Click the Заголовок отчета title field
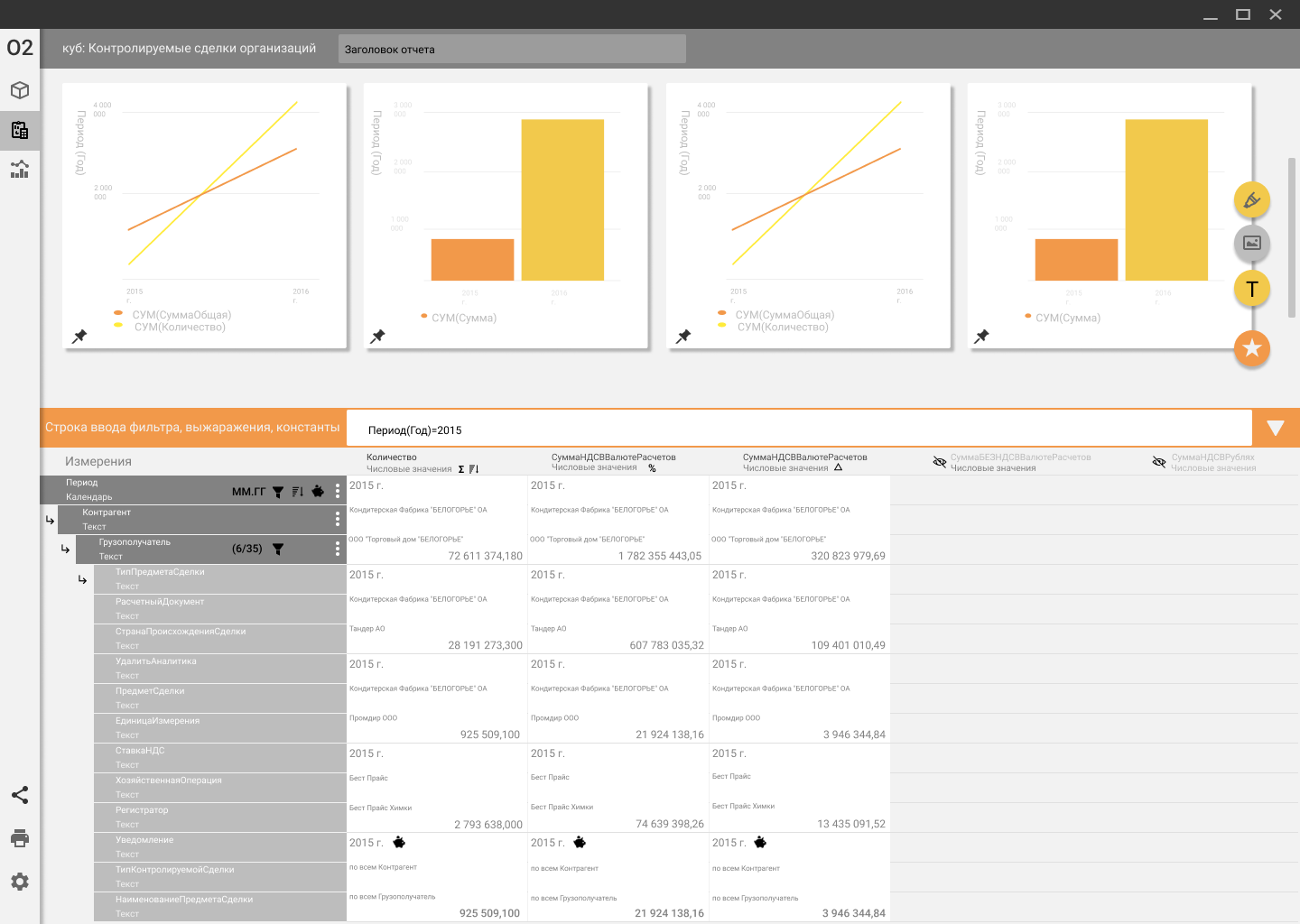Viewport: 1300px width, 924px height. 512,49
